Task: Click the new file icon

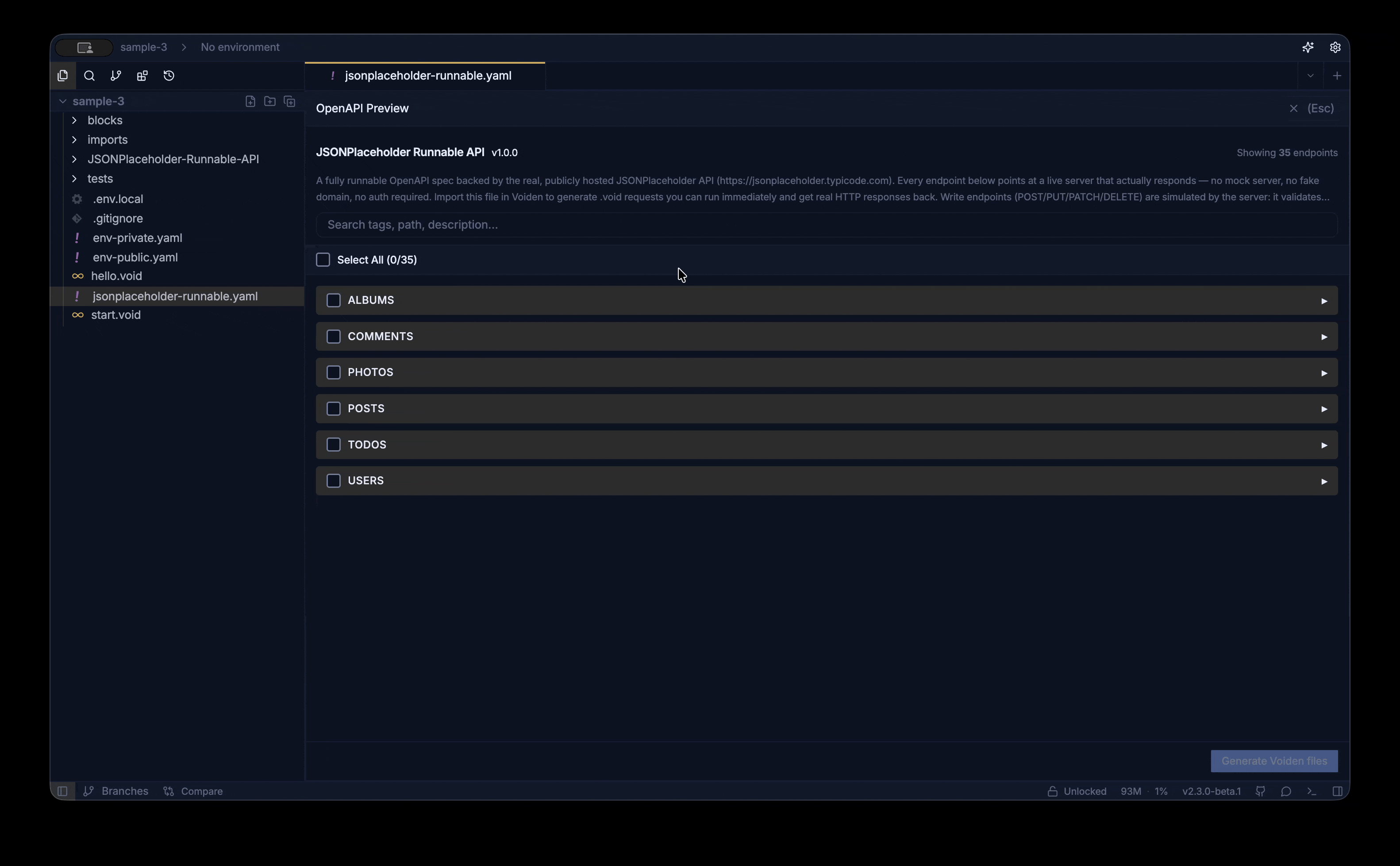Action: [x=250, y=101]
